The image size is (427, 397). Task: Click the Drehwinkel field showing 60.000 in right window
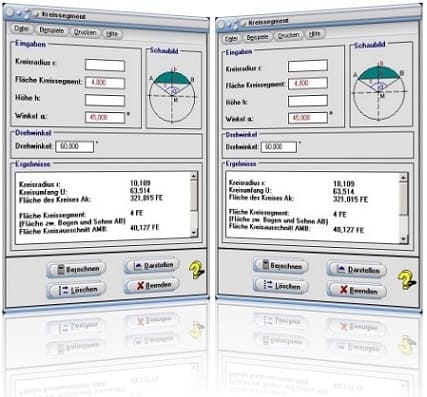pos(279,147)
